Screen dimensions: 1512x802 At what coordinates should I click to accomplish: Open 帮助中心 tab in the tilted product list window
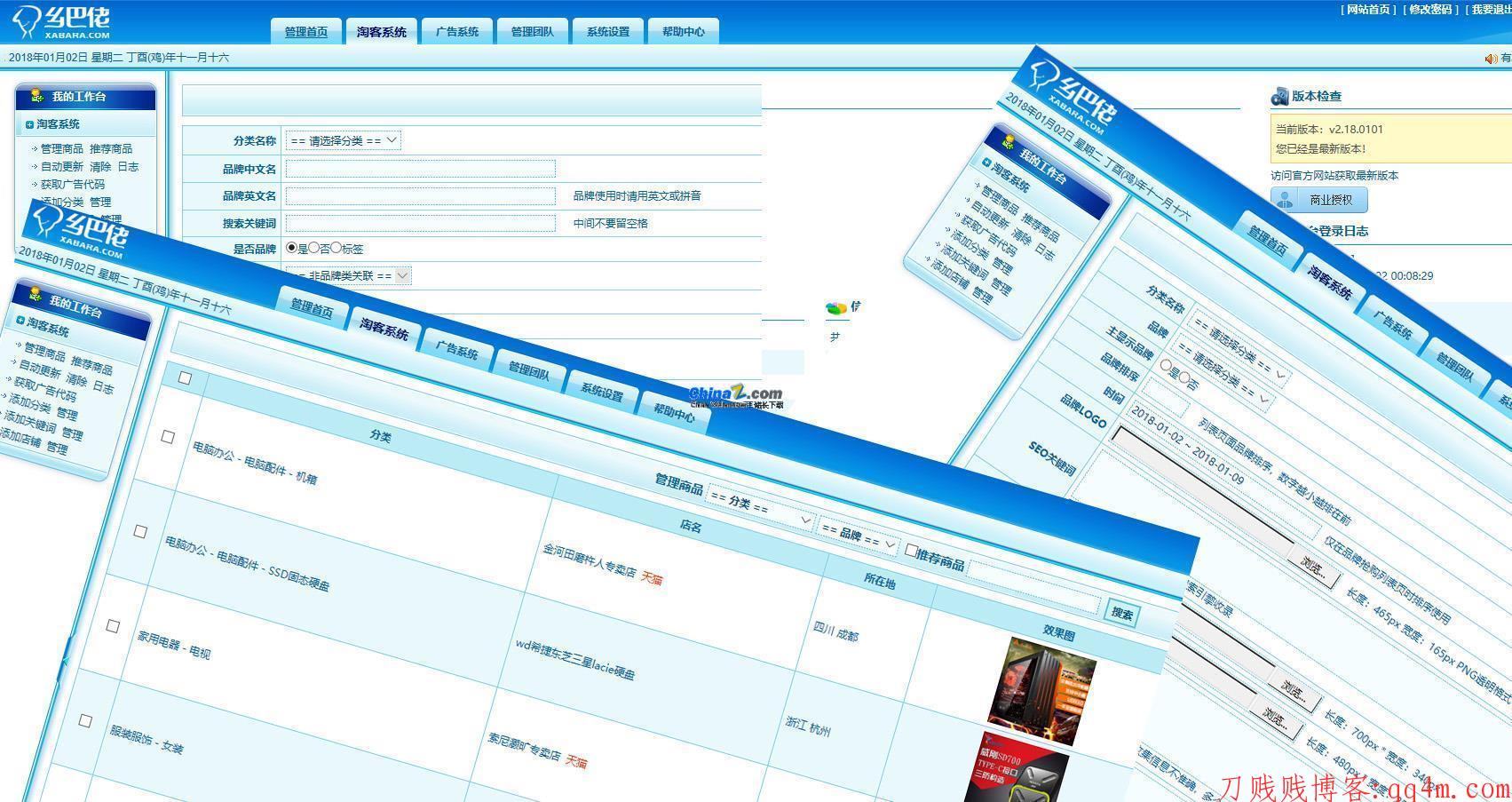coord(675,412)
